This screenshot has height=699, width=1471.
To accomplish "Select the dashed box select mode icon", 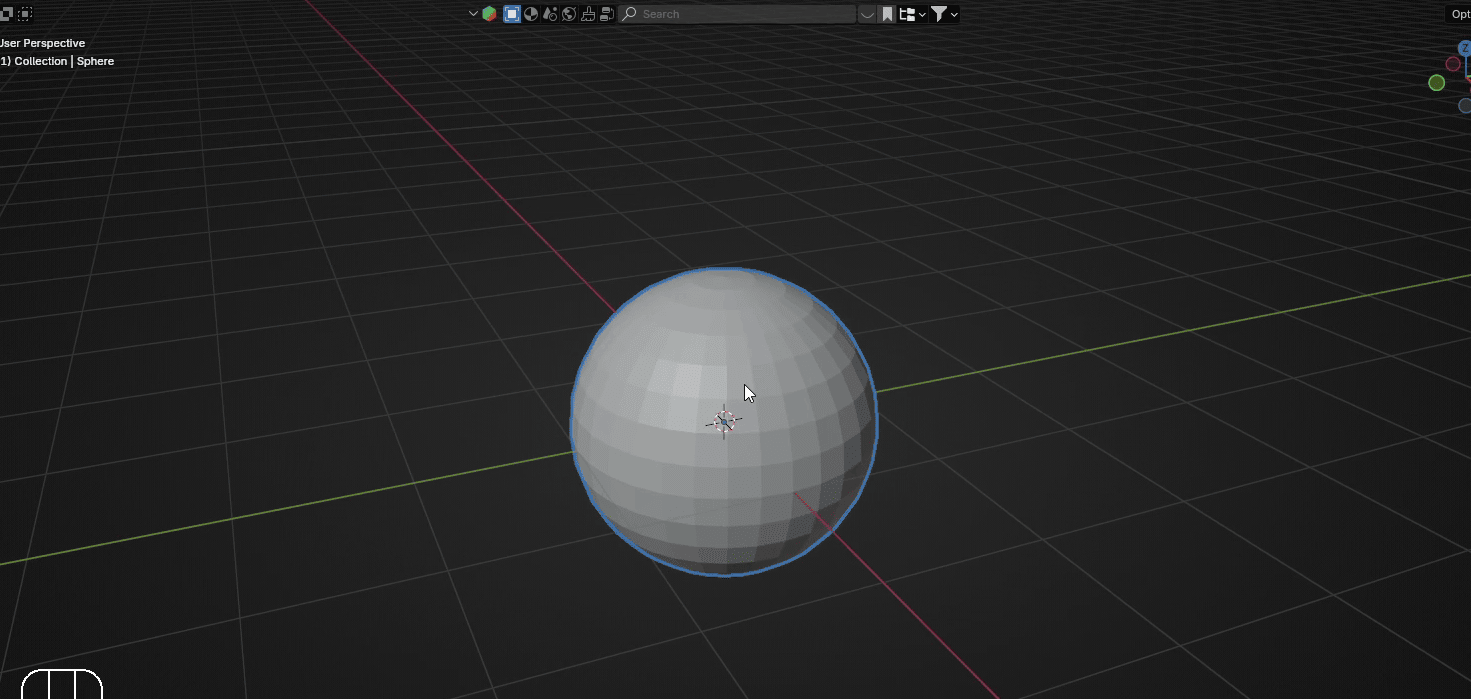I will coord(25,14).
